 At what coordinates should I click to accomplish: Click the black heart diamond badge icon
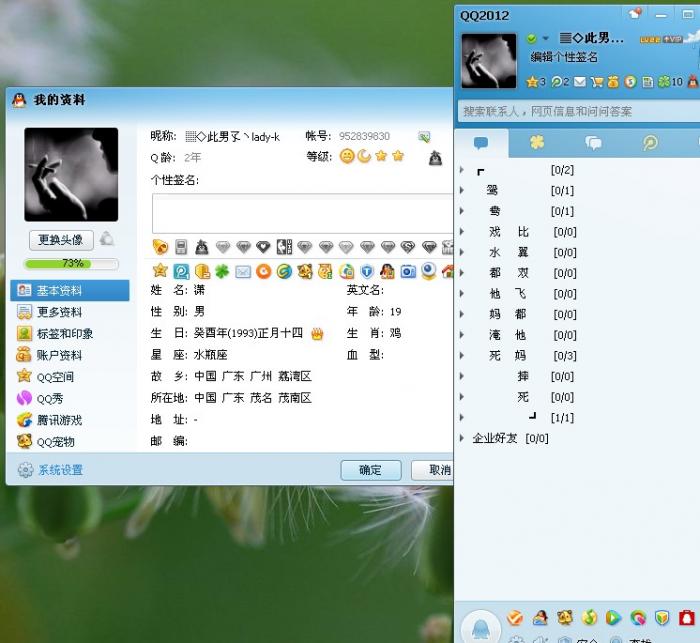pyautogui.click(x=263, y=246)
